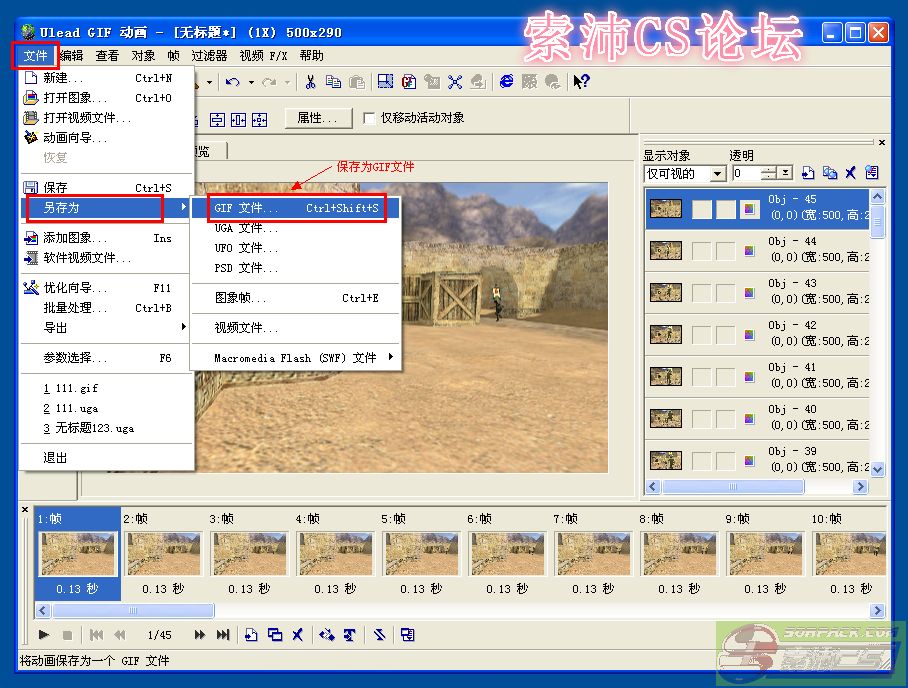
Task: Toggle the visibility box of Obj - 45
Action: pos(702,209)
